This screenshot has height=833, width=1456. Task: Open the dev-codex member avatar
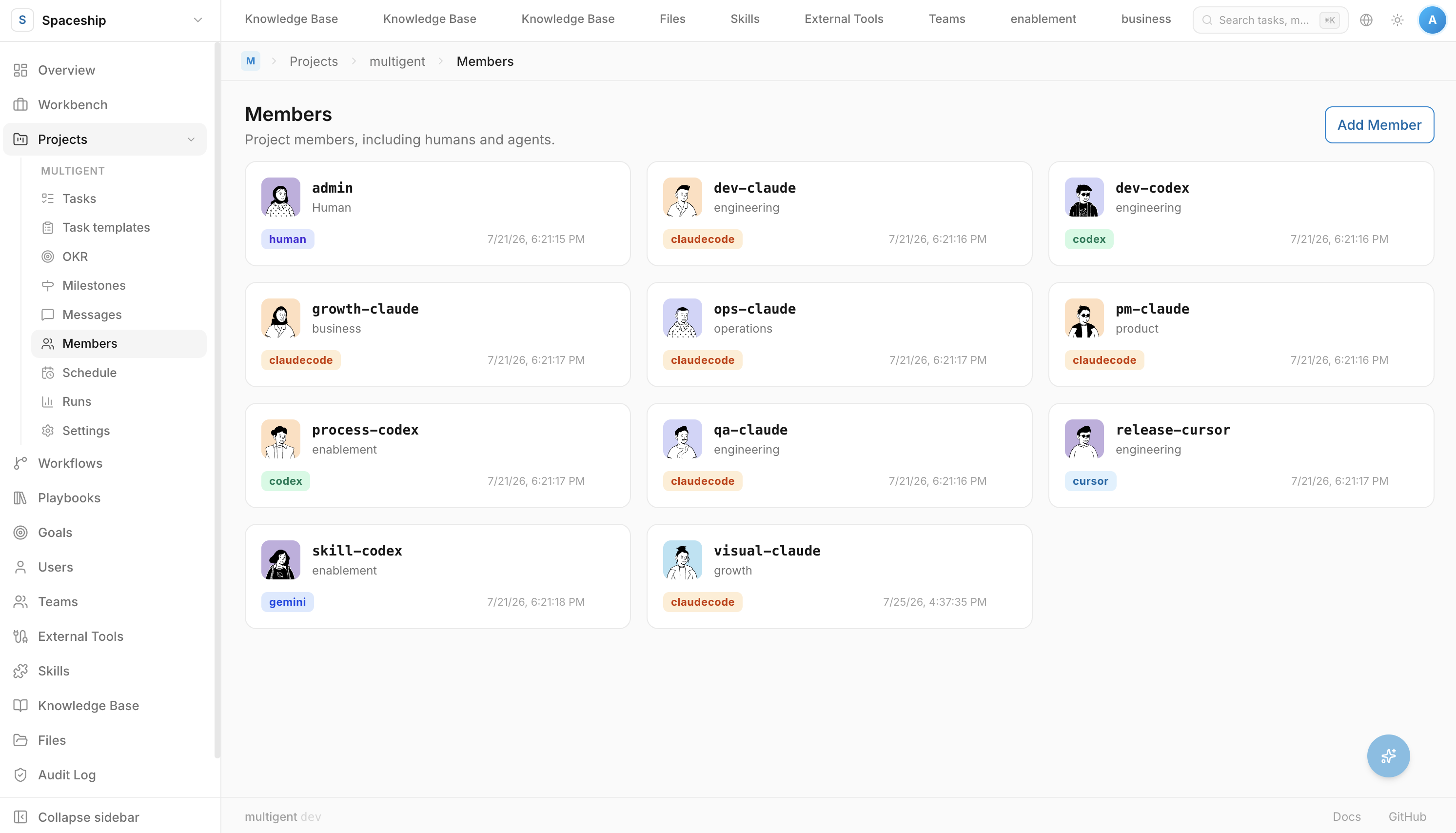pos(1083,197)
